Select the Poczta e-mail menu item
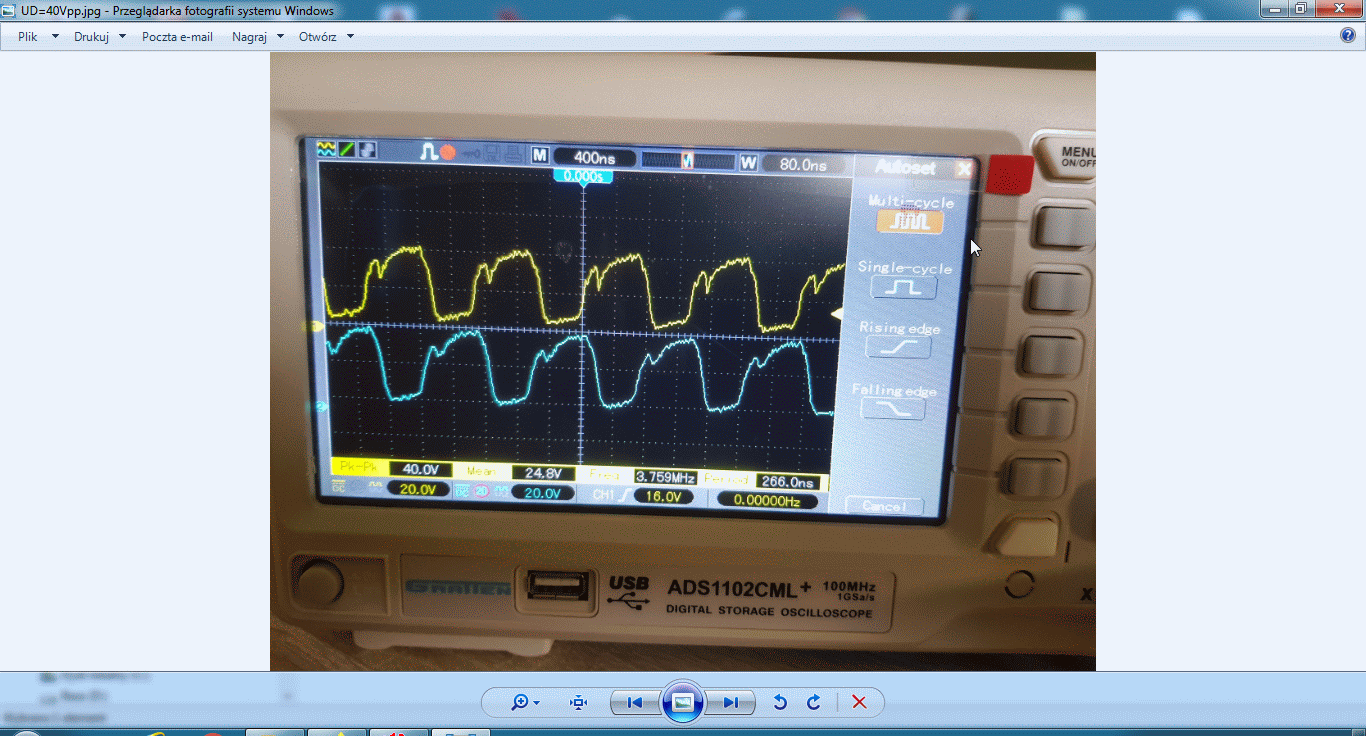This screenshot has width=1366, height=736. [177, 37]
